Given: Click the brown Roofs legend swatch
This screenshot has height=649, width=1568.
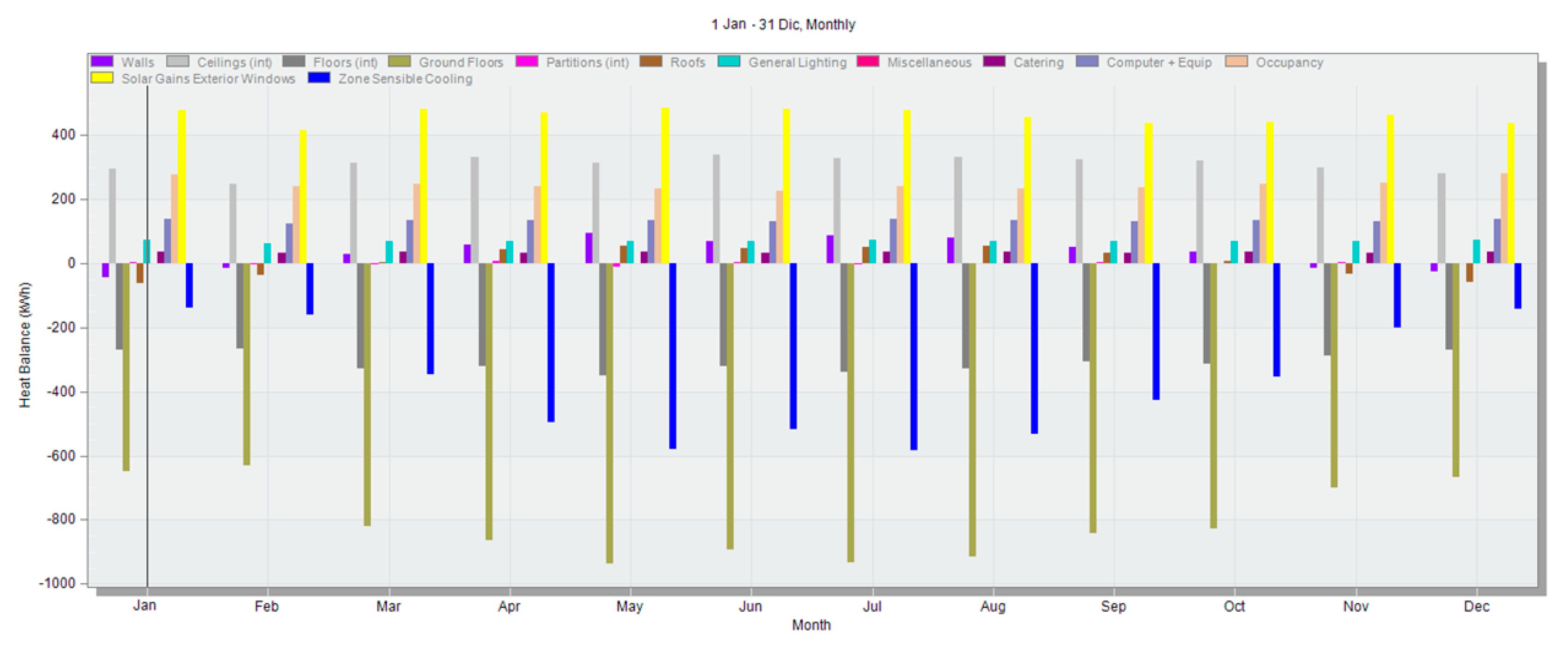Looking at the screenshot, I should click(x=651, y=62).
